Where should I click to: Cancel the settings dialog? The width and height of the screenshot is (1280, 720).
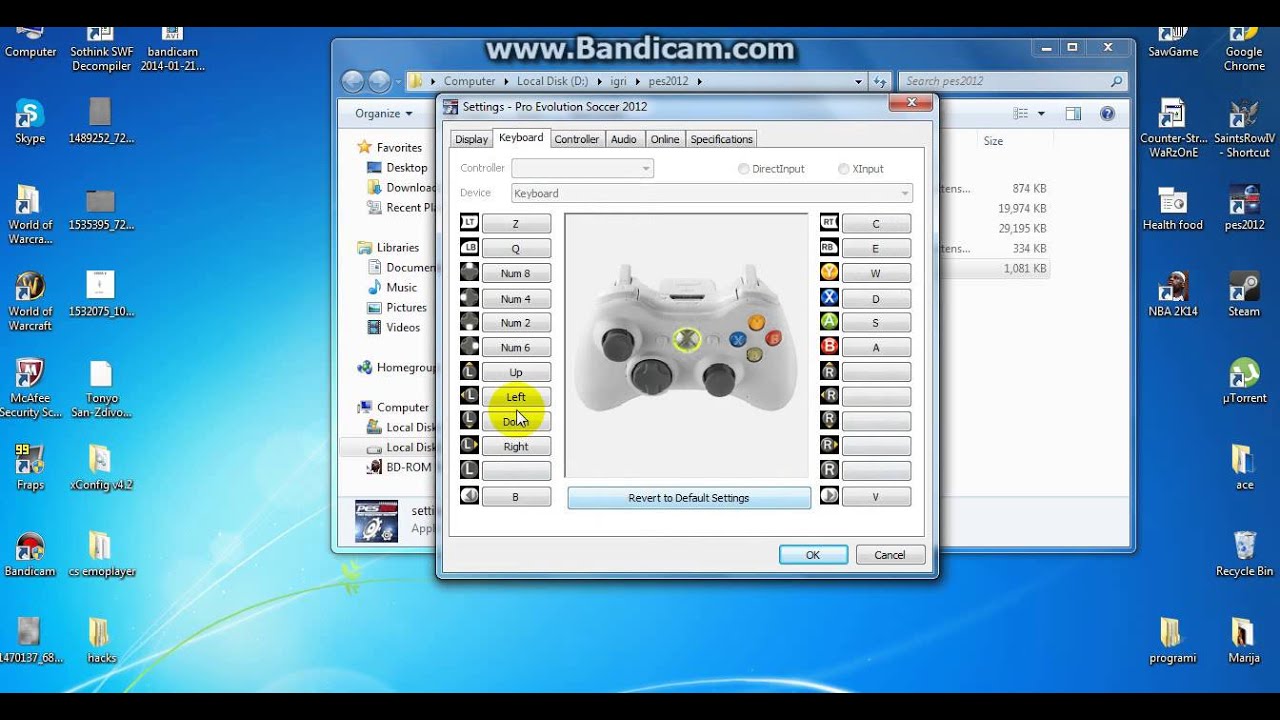coord(890,555)
